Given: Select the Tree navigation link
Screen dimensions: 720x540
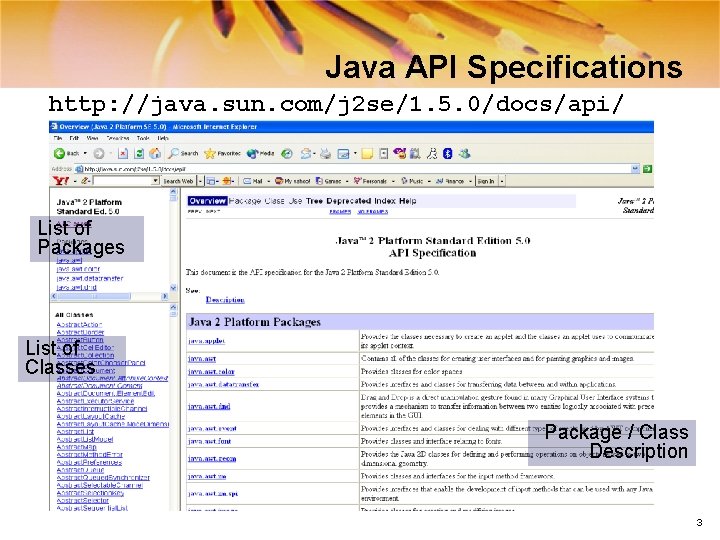Looking at the screenshot, I should (x=314, y=201).
